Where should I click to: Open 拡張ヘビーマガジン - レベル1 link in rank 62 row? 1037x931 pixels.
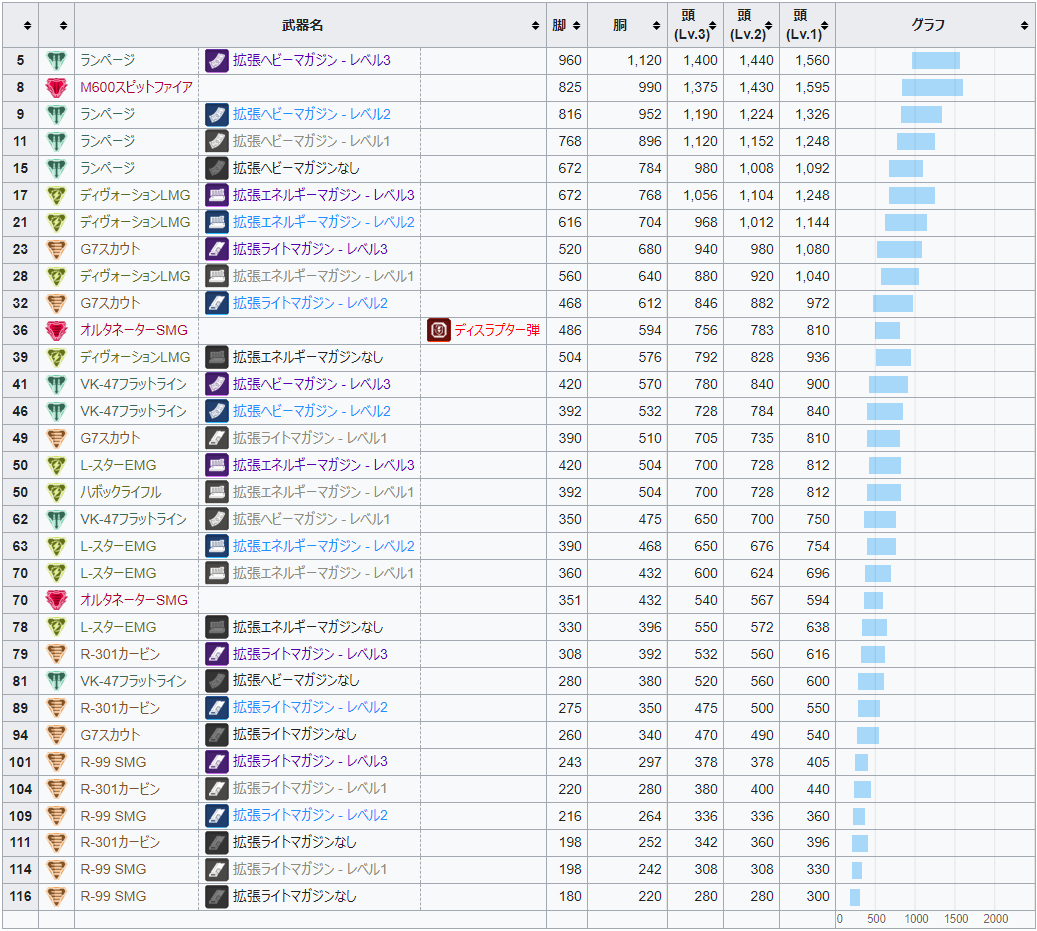[x=311, y=519]
